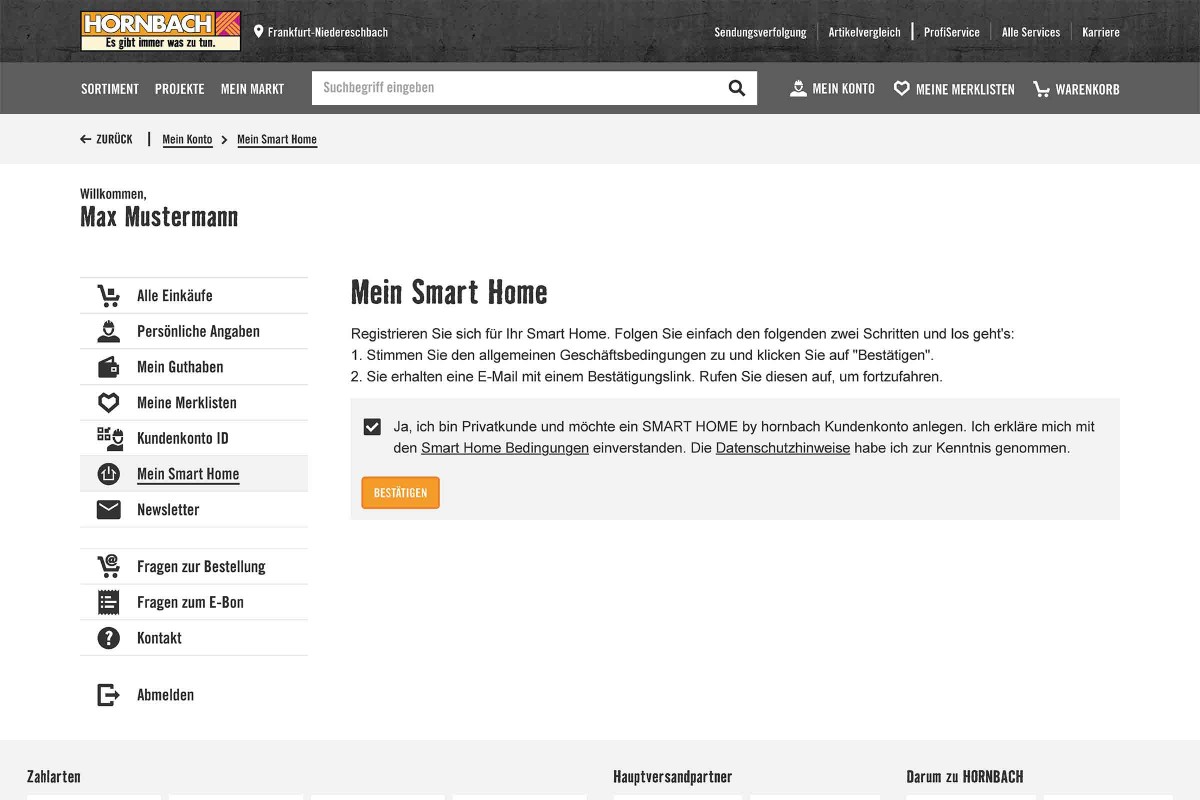Open the Smart Home Bedingungen link
Viewport: 1200px width, 800px height.
(505, 448)
